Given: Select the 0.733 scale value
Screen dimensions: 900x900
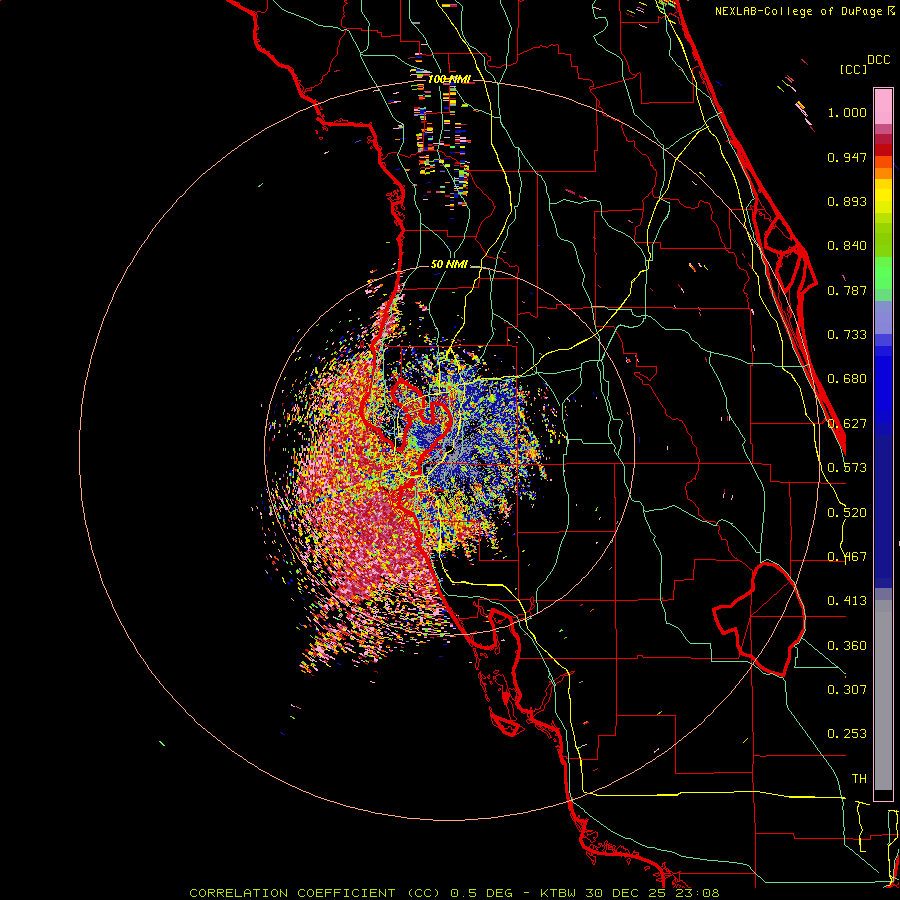Looking at the screenshot, I should point(847,335).
